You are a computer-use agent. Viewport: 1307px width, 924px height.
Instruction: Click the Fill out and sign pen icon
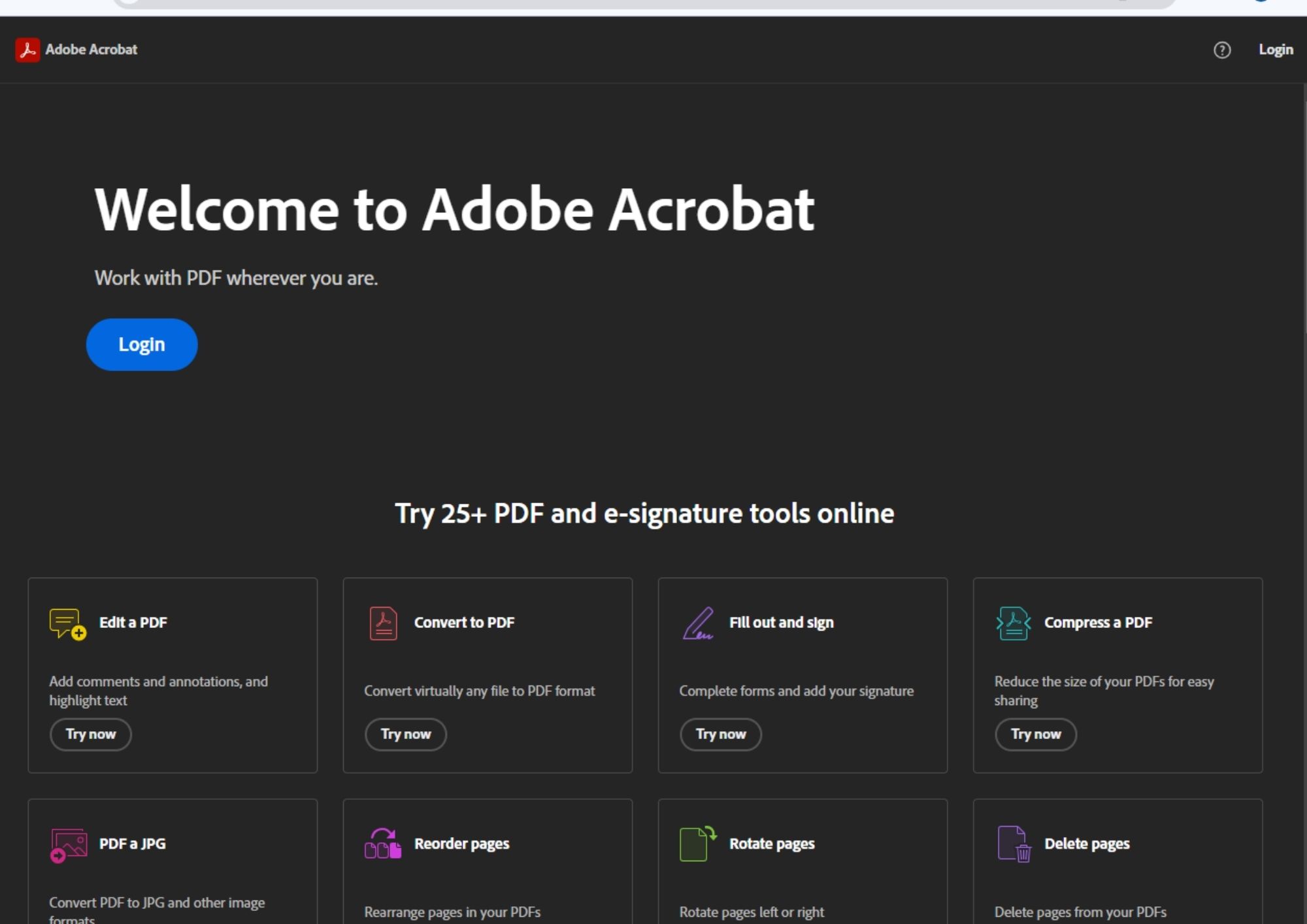[x=698, y=623]
